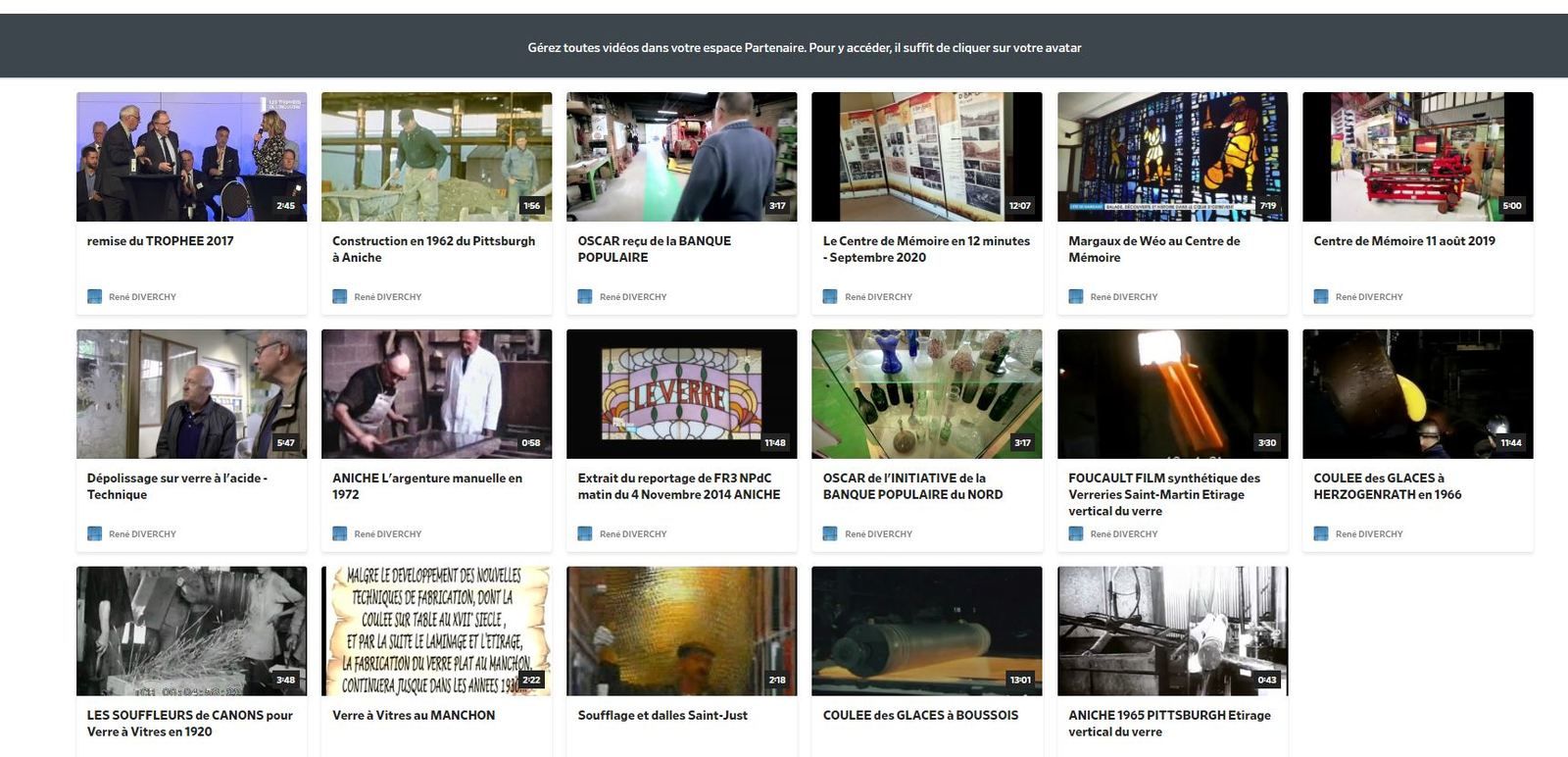Click the 'Gérez toutes vidéos' partner banner text
The width and height of the screenshot is (1568, 757).
click(x=805, y=47)
